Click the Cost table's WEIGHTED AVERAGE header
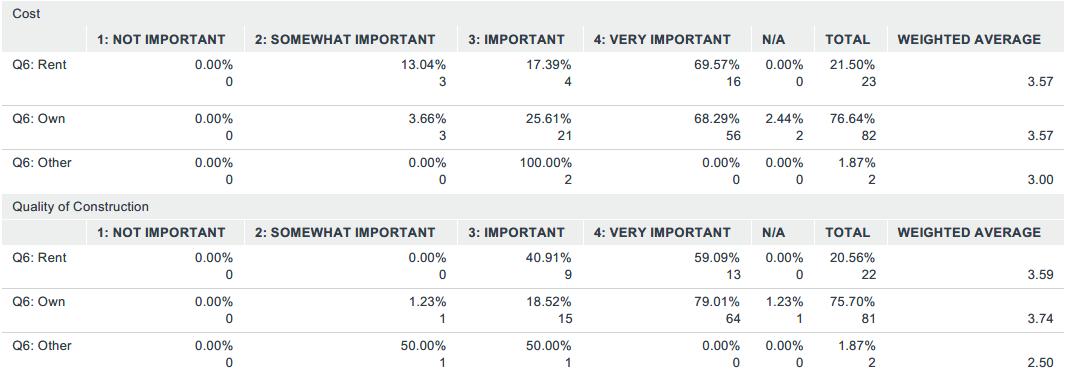 point(969,40)
